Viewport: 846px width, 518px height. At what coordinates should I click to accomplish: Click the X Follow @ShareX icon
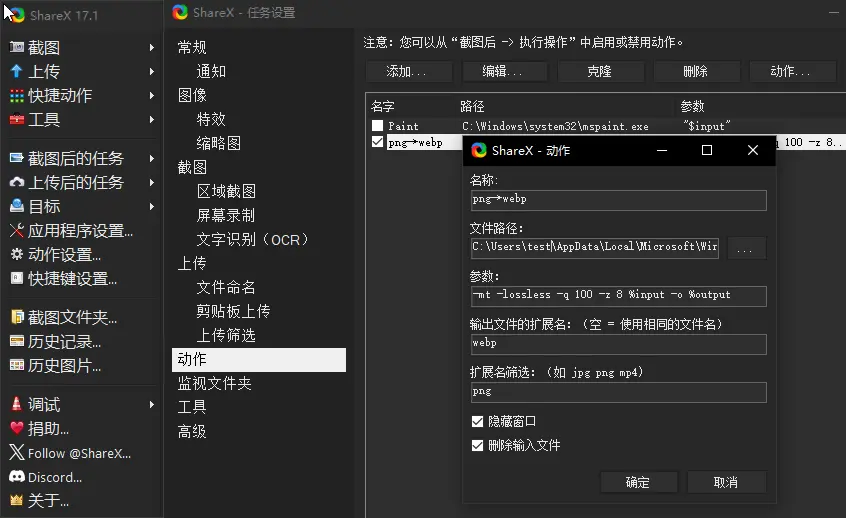pos(17,452)
